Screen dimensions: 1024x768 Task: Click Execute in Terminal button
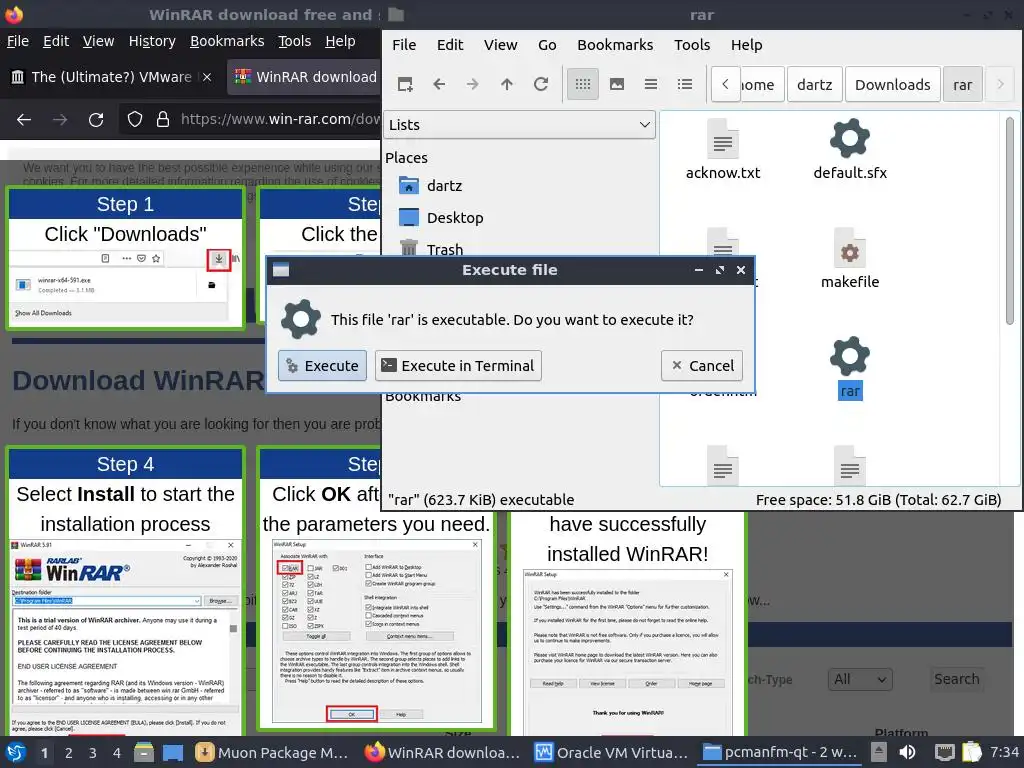[458, 366]
